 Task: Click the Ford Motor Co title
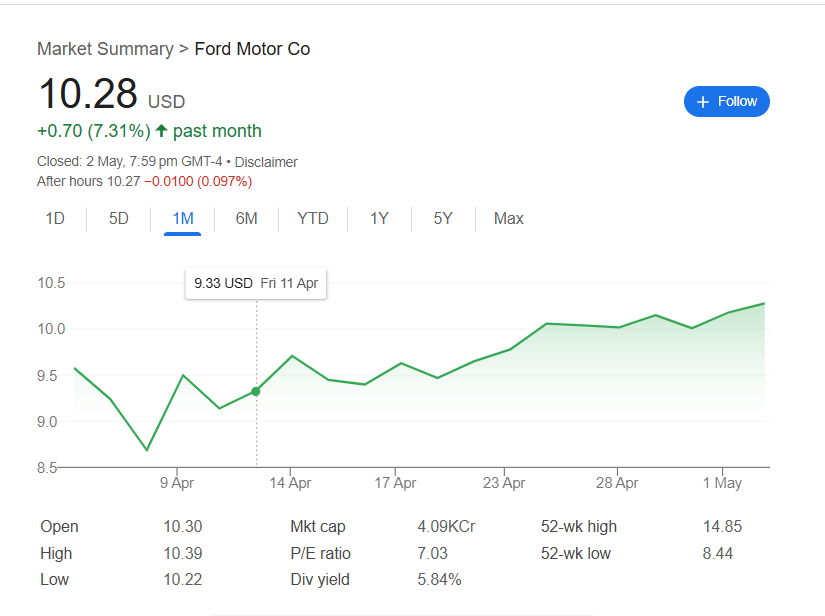(x=252, y=49)
